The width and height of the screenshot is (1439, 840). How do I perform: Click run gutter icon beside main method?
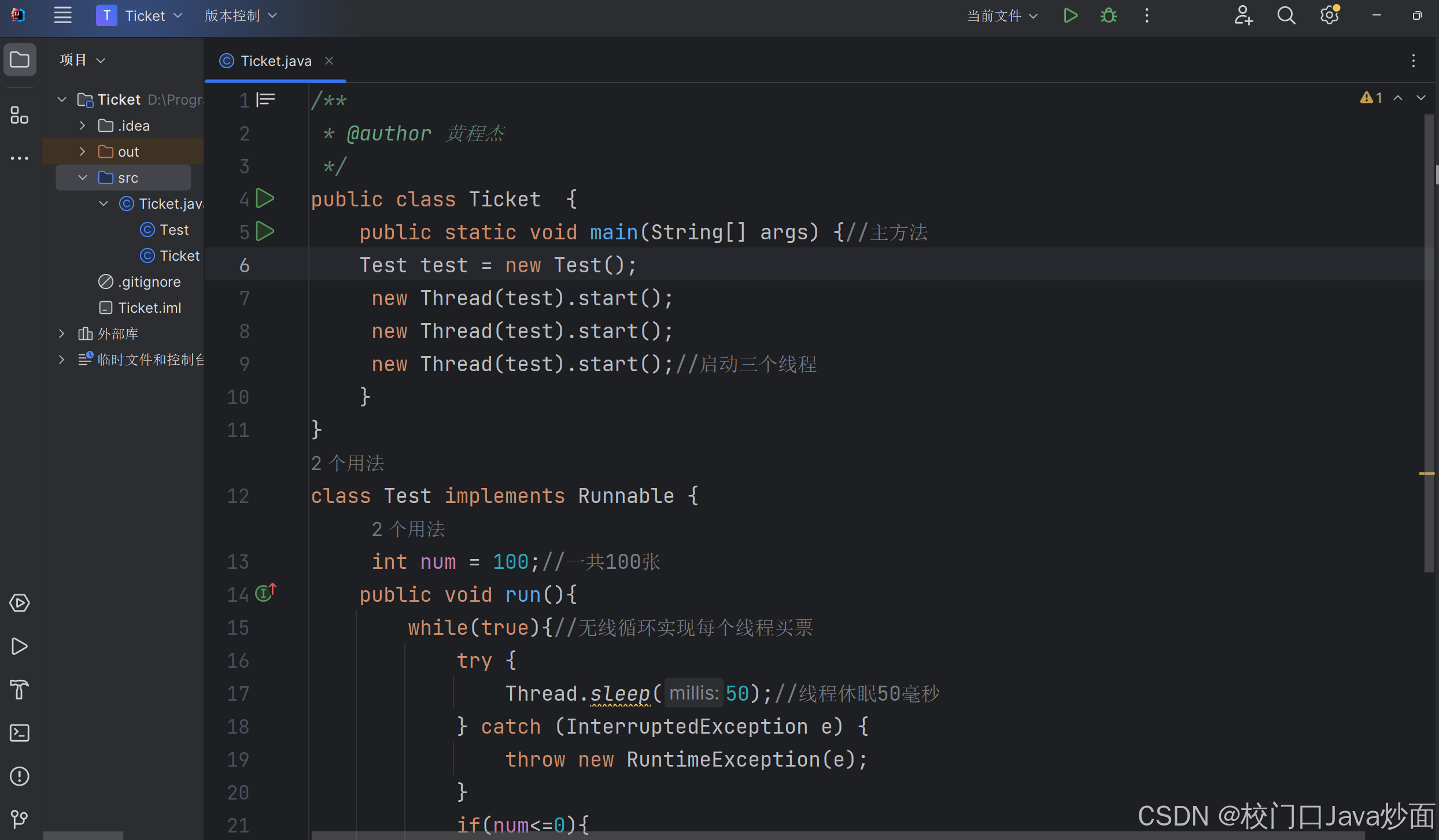coord(265,232)
